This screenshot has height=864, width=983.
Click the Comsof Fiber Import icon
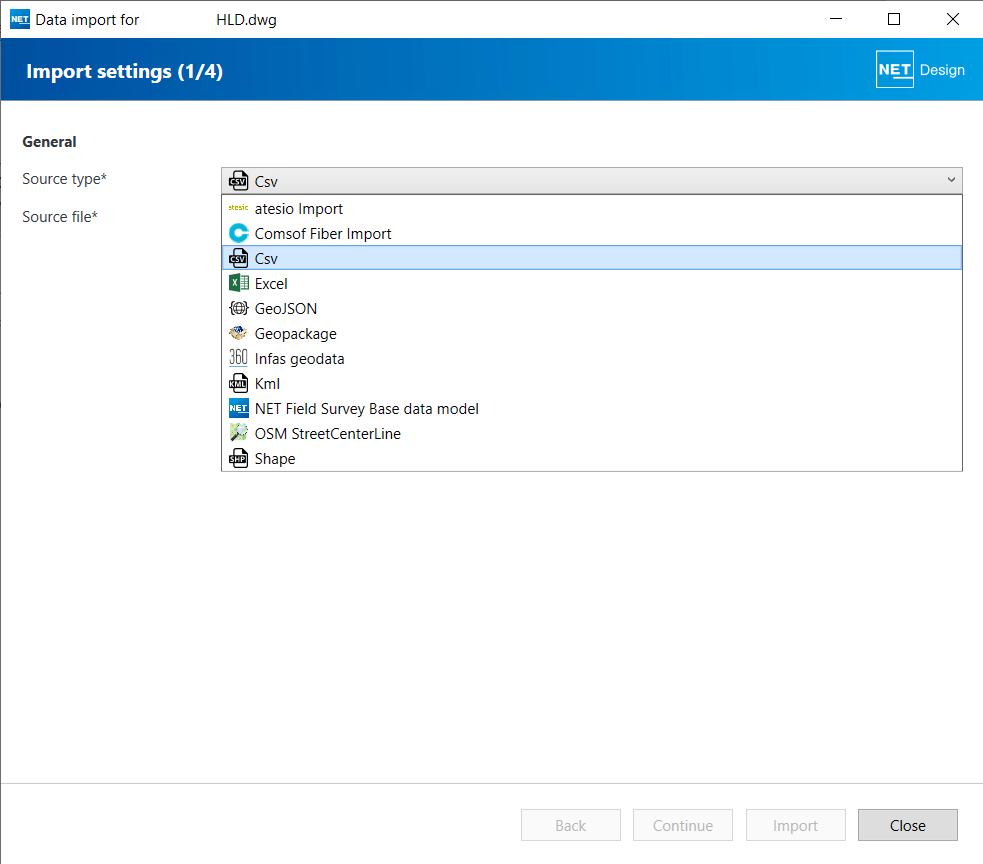[238, 233]
